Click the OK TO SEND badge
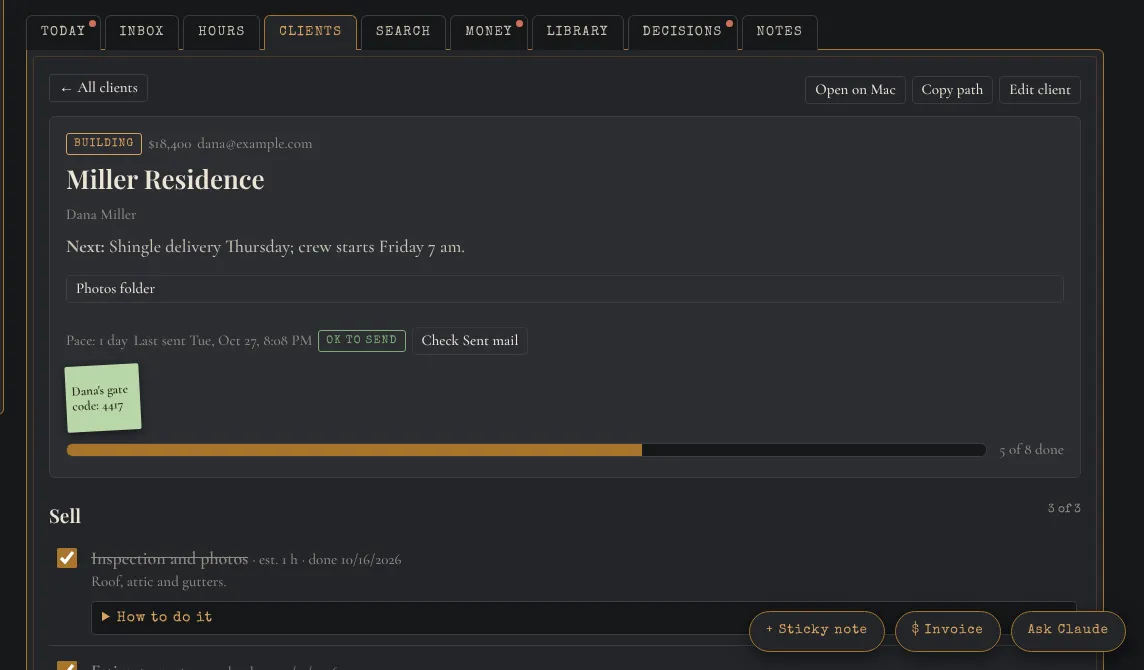 (362, 340)
